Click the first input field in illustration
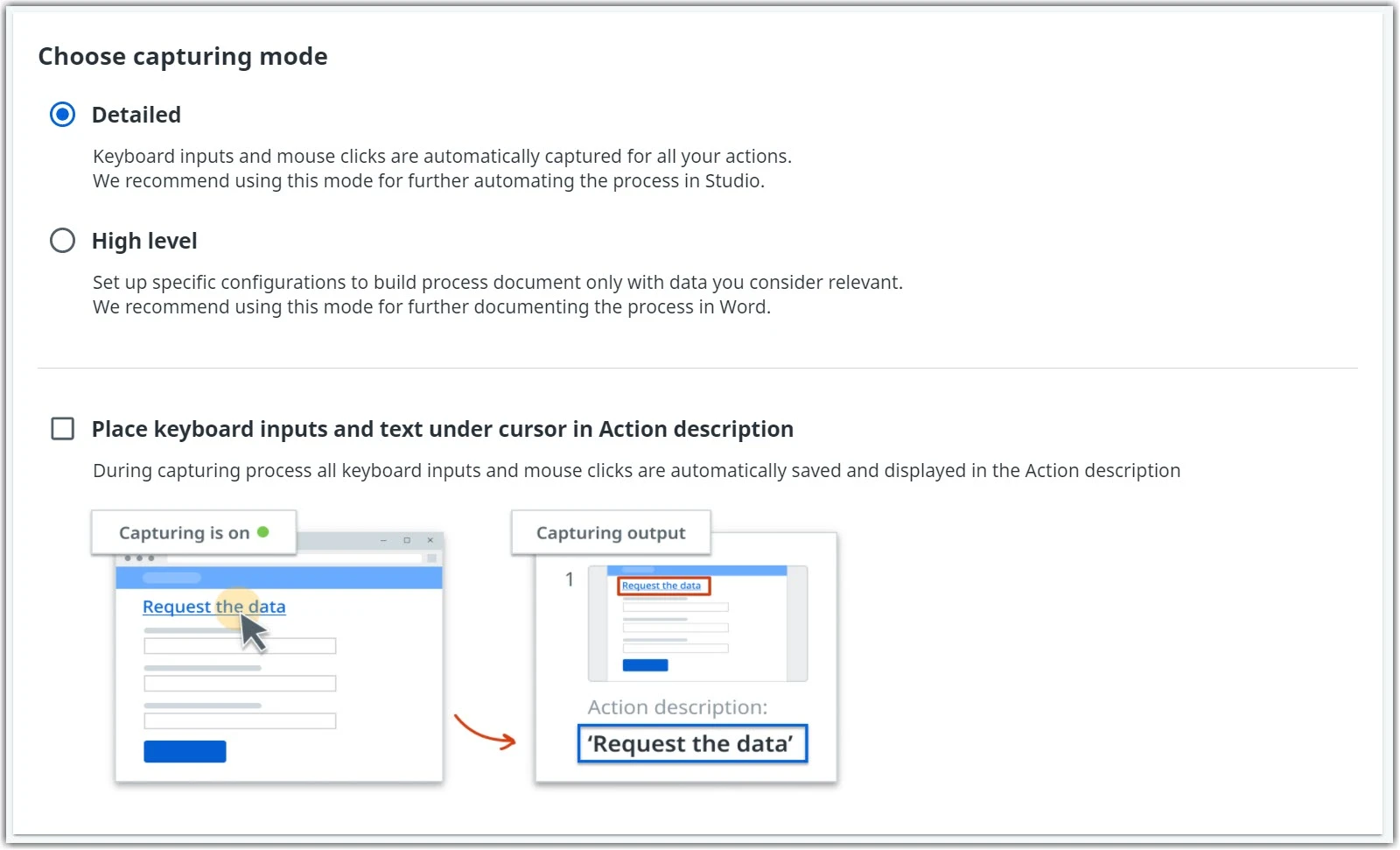The image size is (1400, 850). (x=240, y=646)
